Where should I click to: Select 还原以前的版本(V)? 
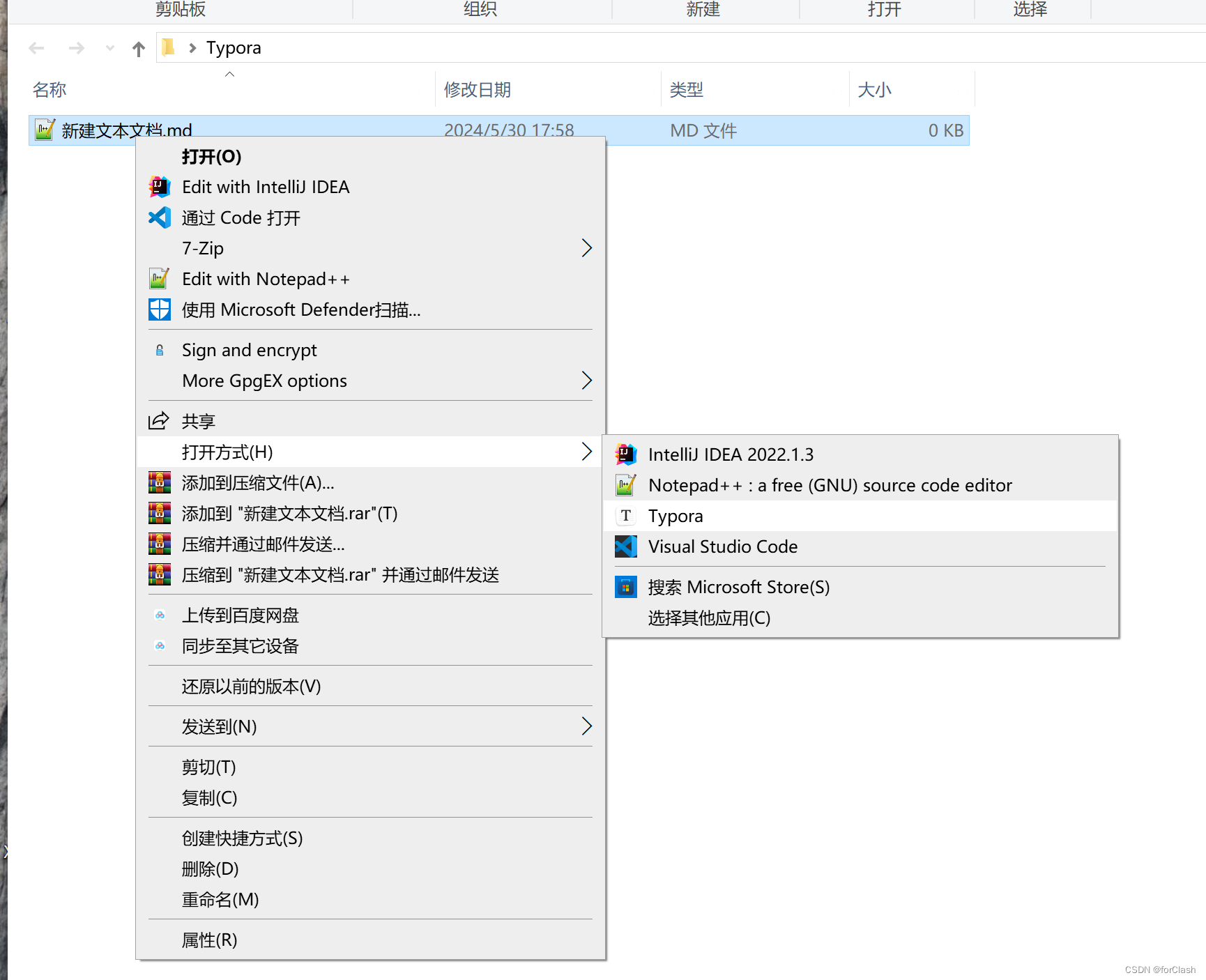point(371,686)
